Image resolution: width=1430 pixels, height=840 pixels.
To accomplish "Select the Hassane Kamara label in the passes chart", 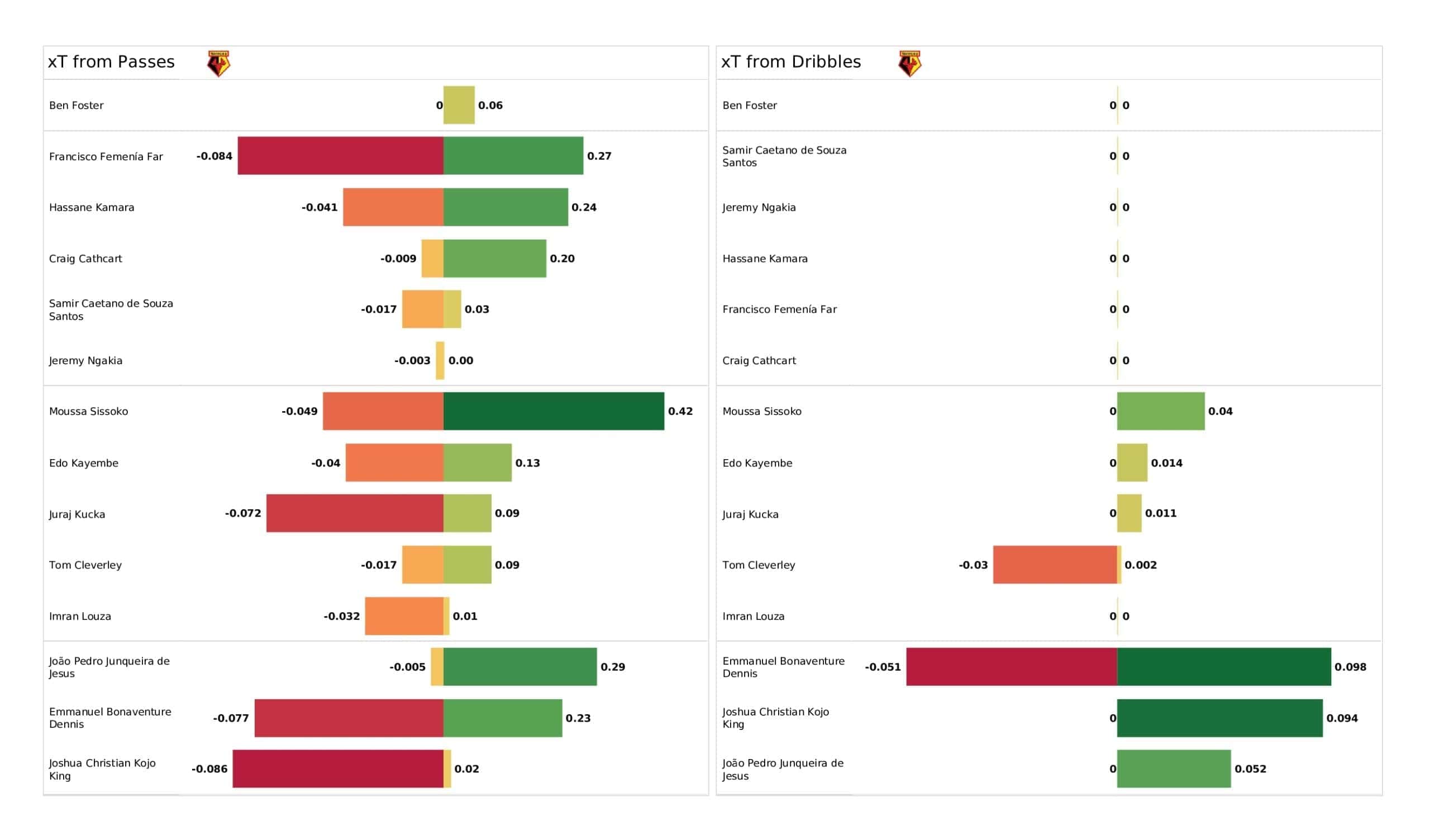I will 92,208.
